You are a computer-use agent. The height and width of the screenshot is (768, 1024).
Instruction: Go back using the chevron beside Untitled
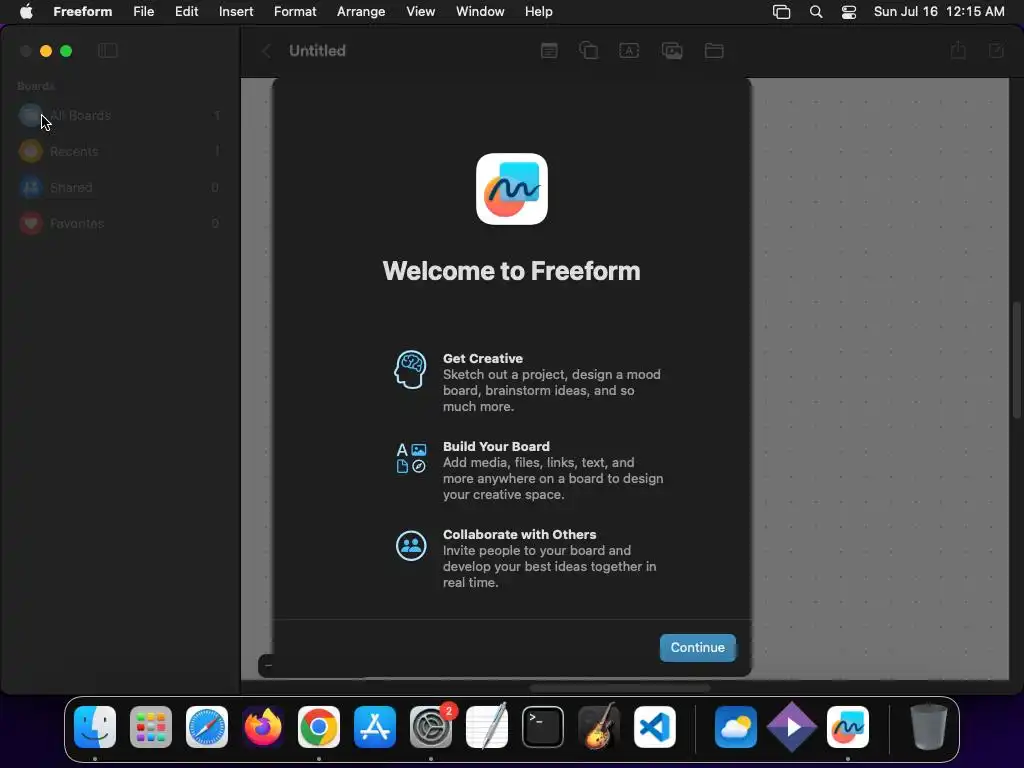pyautogui.click(x=266, y=51)
